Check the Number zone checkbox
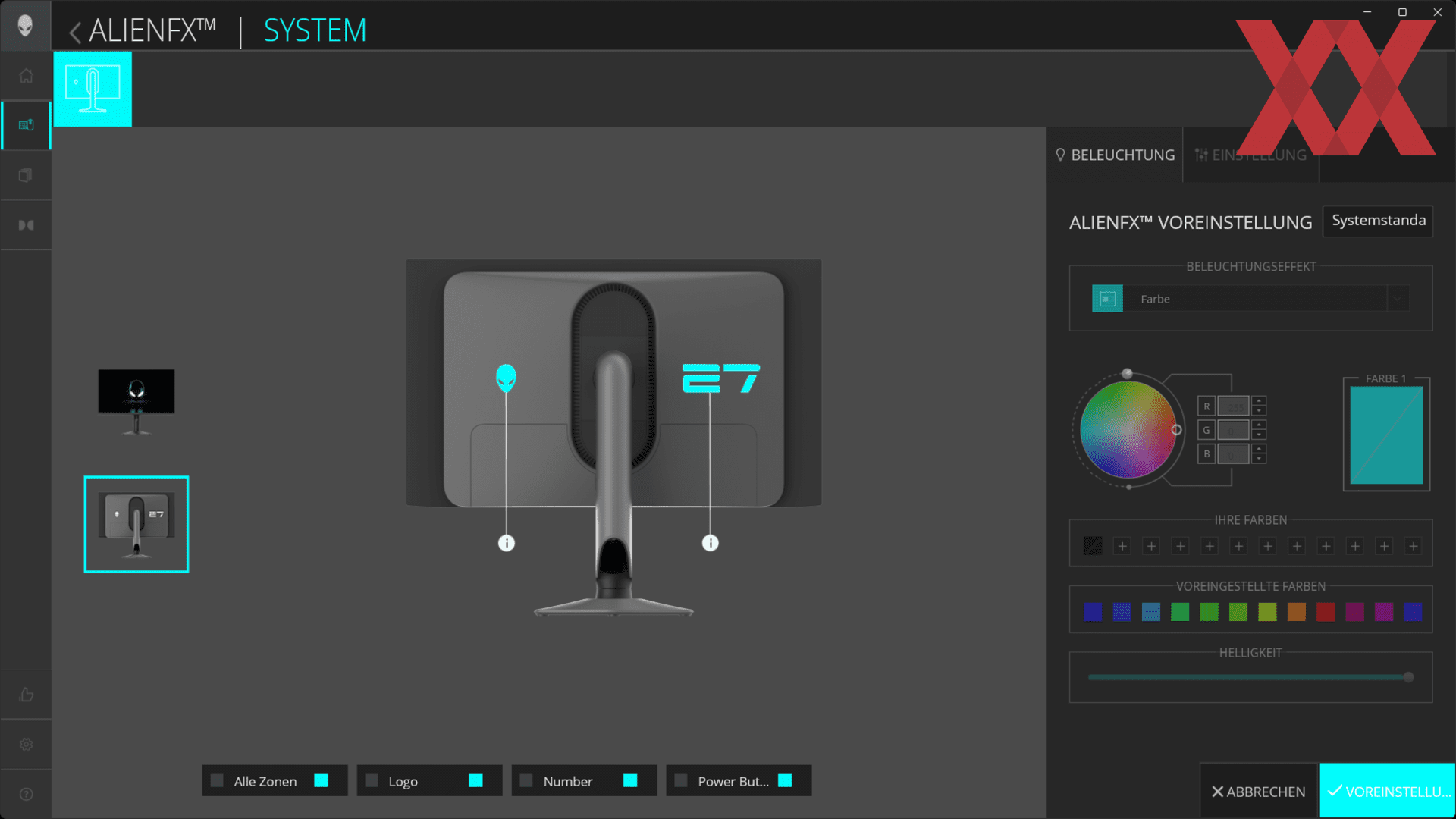The image size is (1456, 819). [x=526, y=780]
